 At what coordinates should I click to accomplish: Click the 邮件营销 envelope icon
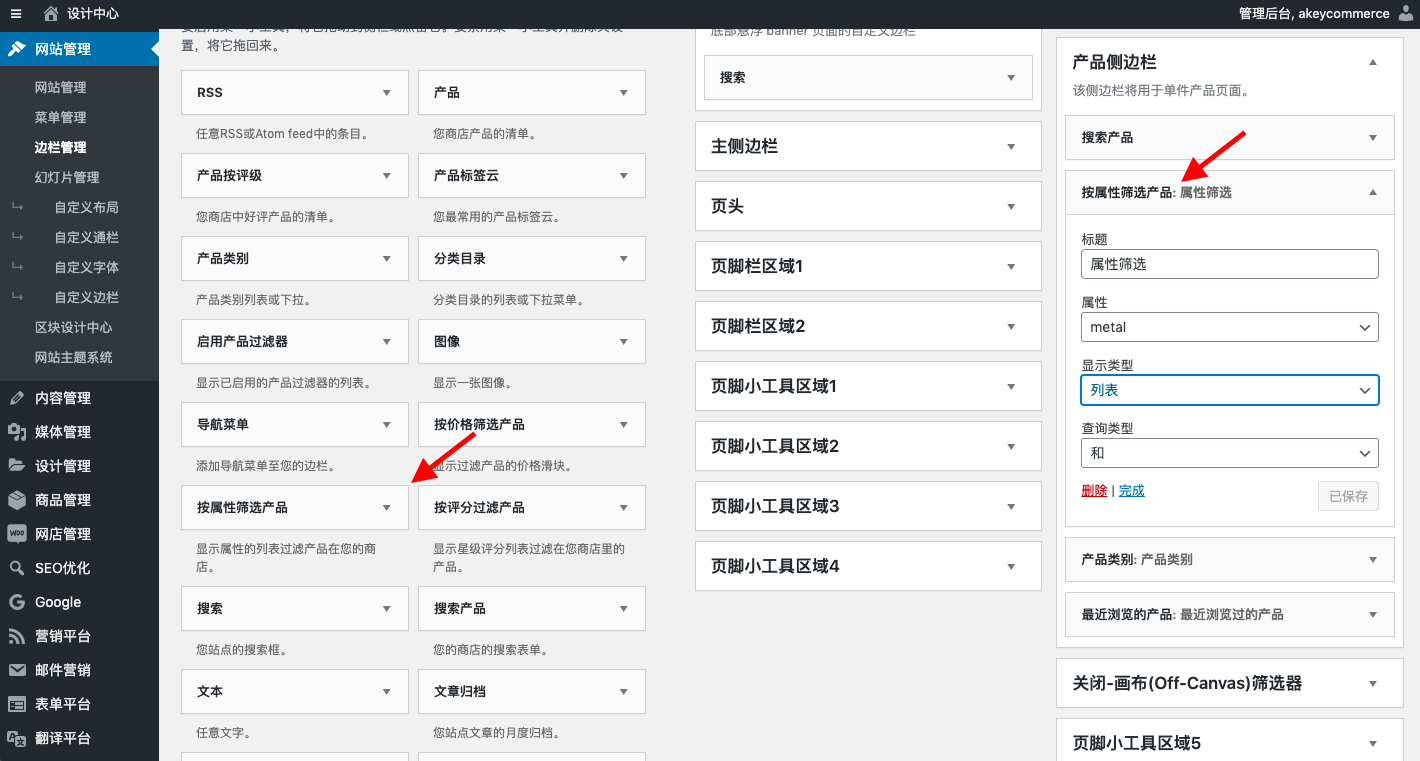point(17,670)
